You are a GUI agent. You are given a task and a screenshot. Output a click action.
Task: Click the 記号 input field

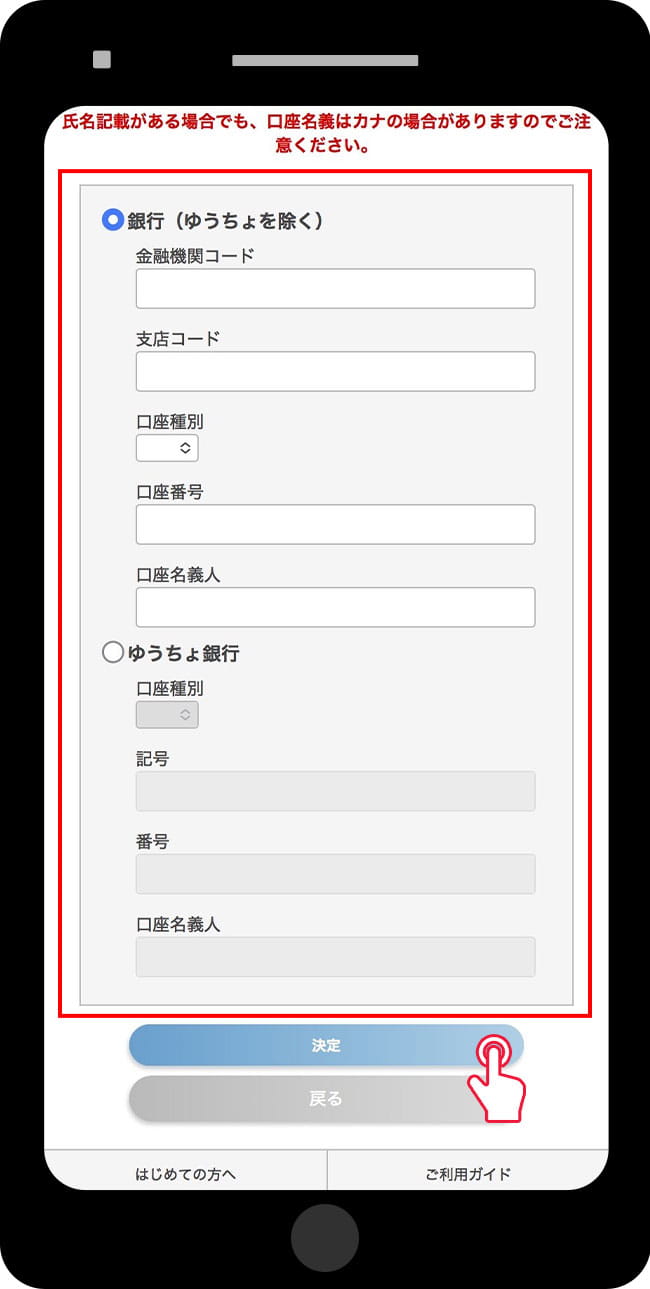click(x=335, y=791)
